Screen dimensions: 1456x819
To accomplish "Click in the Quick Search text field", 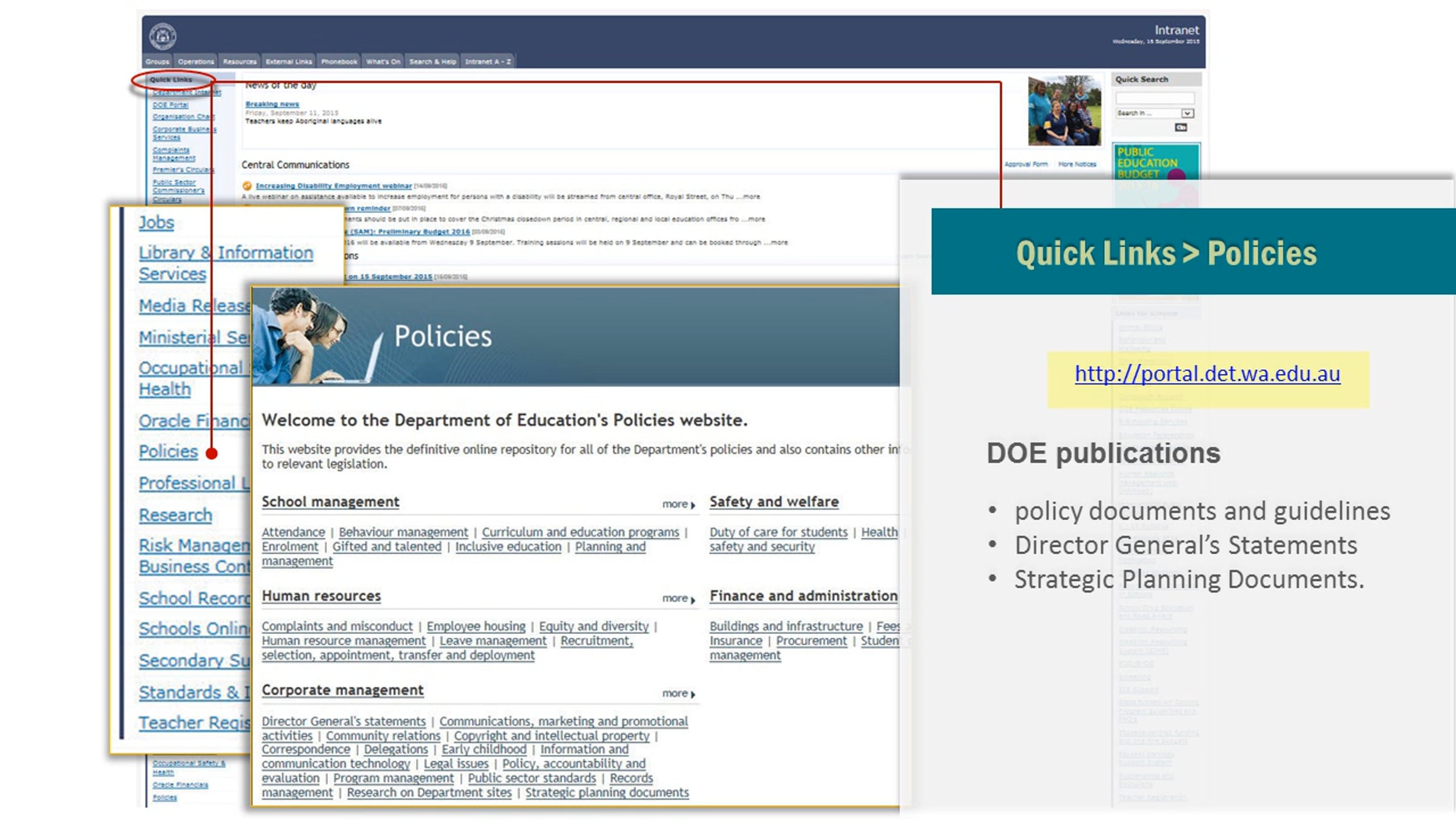I will (1154, 98).
